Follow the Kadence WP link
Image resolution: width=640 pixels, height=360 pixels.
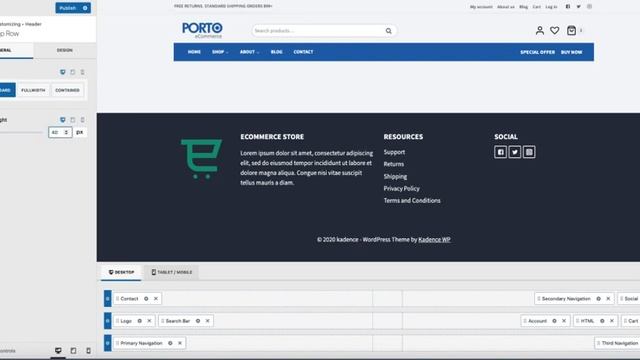434,240
